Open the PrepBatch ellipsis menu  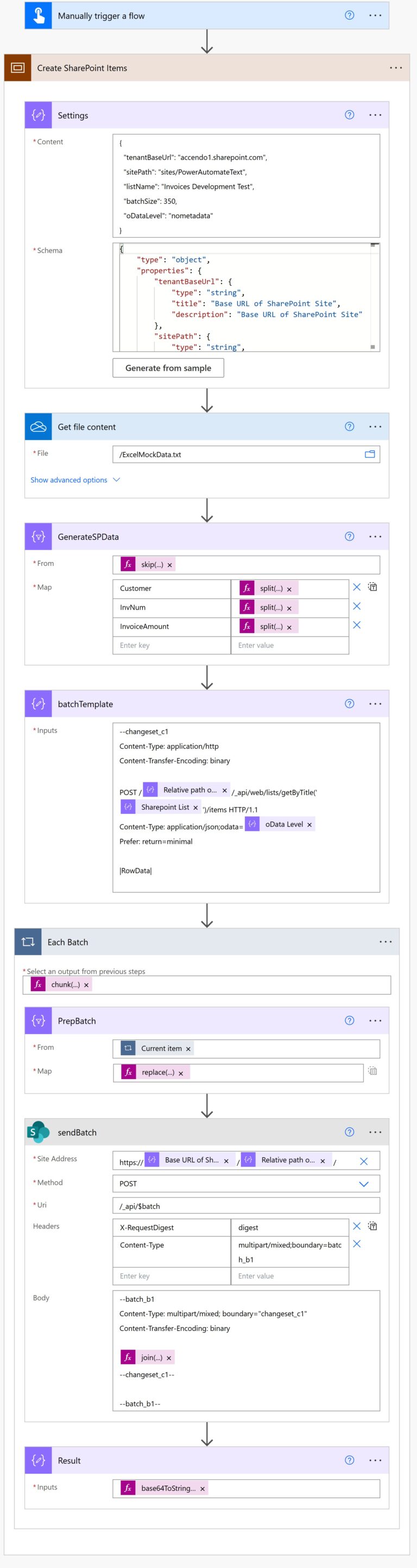376,1020
